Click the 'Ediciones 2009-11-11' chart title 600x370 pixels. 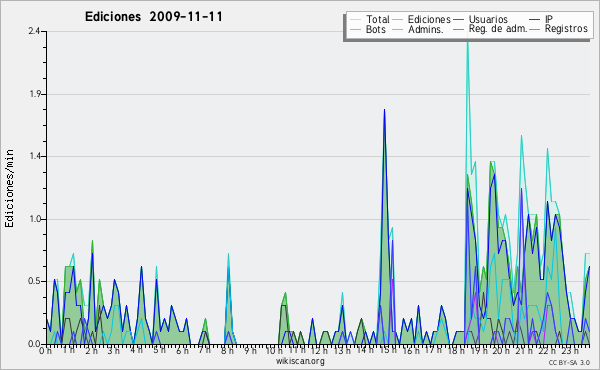click(153, 17)
